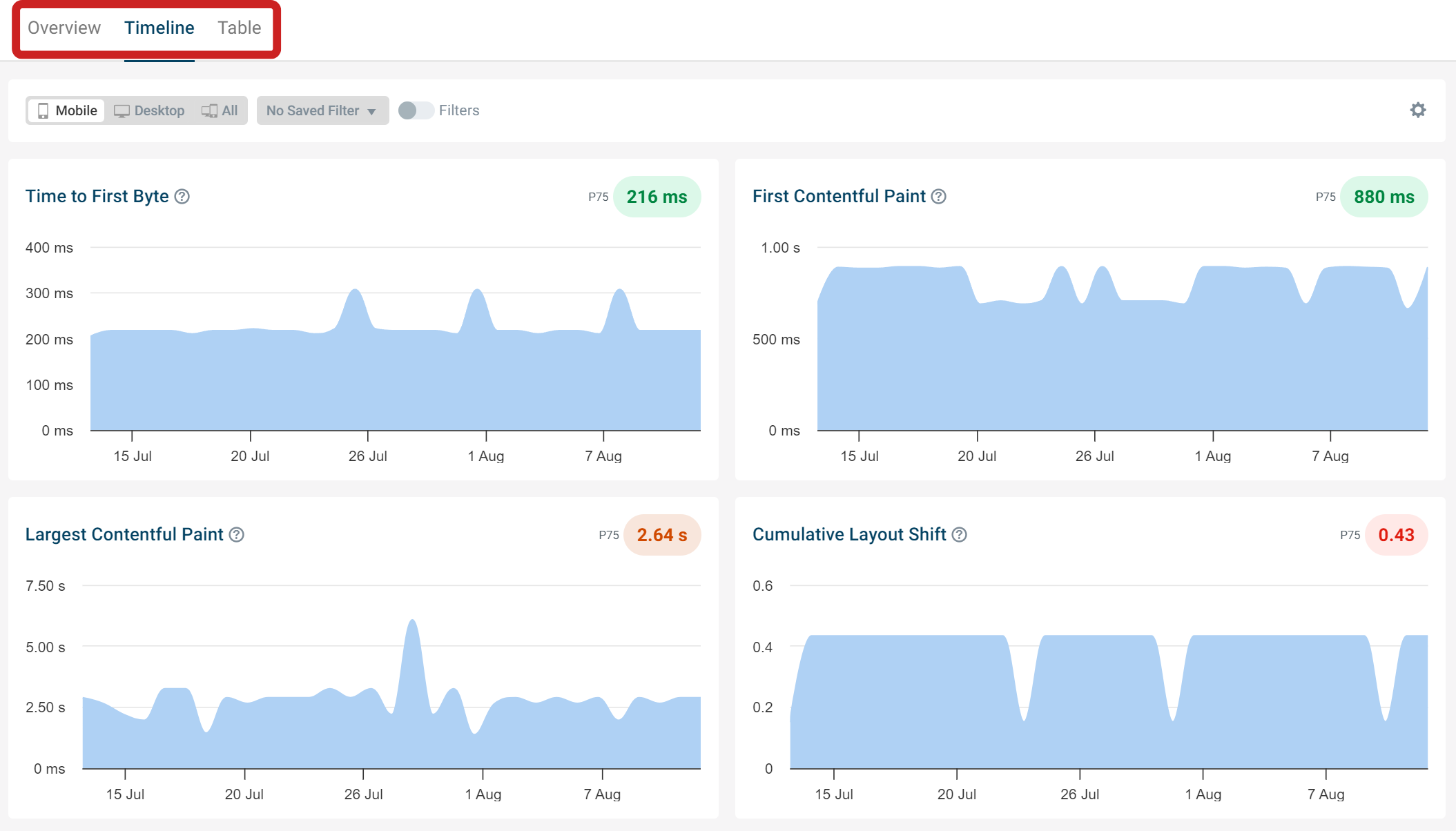The image size is (1456, 831).
Task: Open the Time to First Byte heading
Action: (x=97, y=196)
